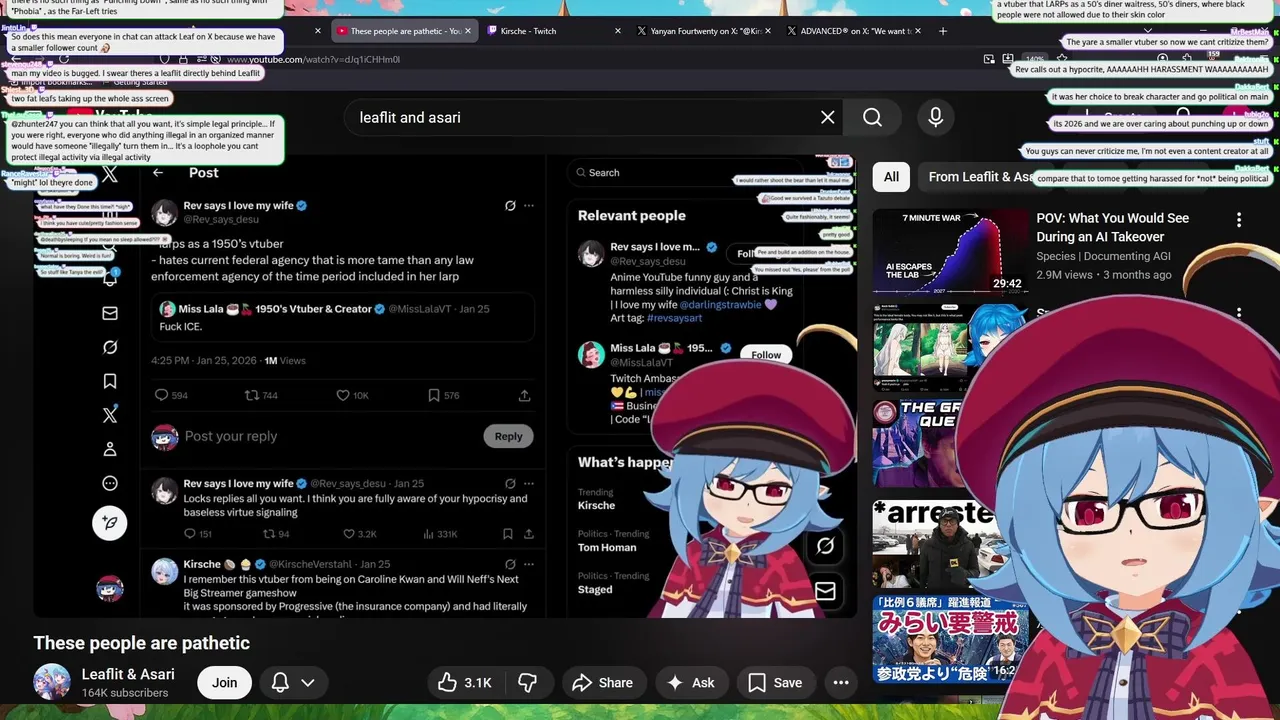Select the From Leaflit & Asari chip

click(x=980, y=177)
